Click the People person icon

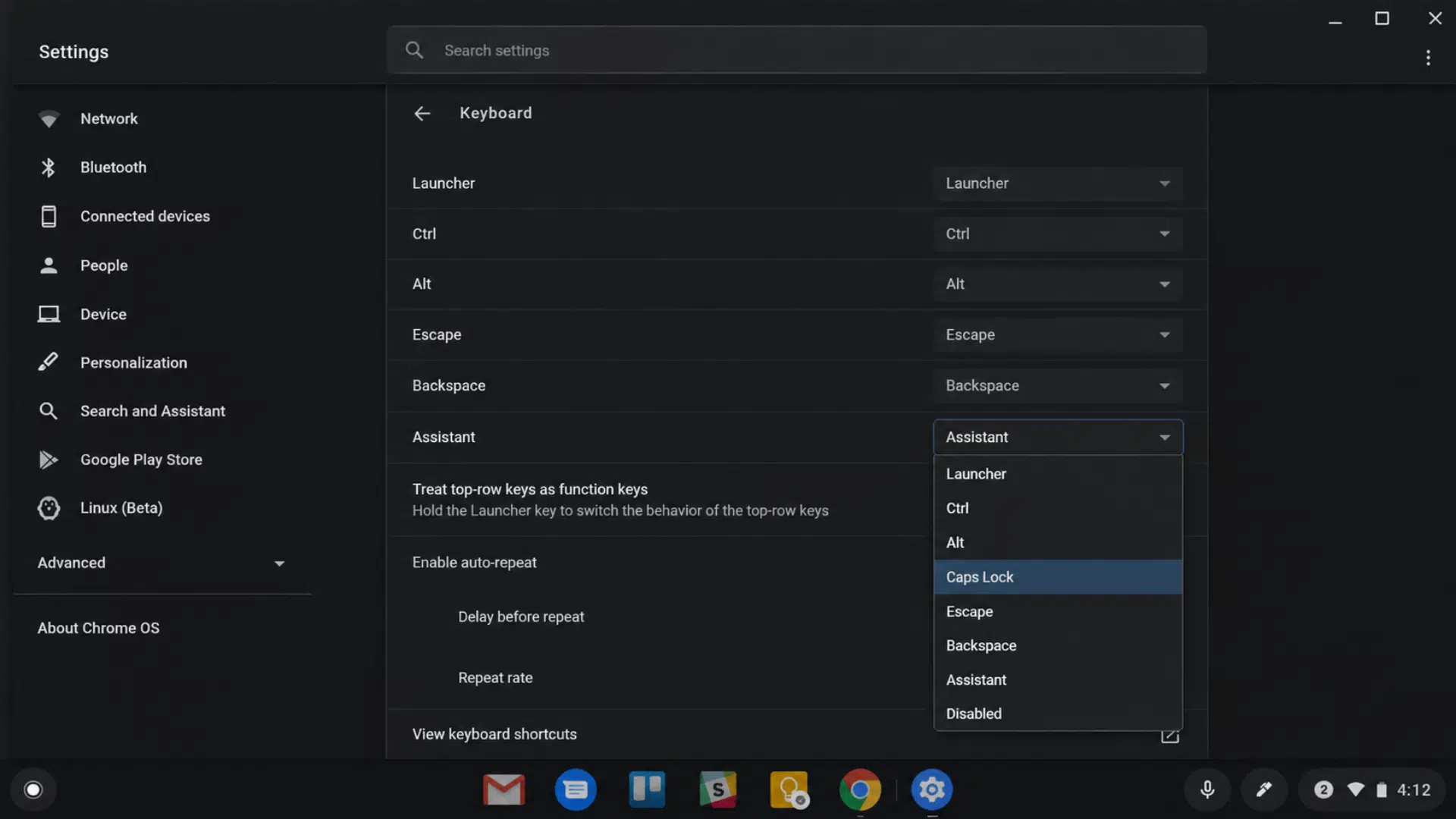pos(49,265)
